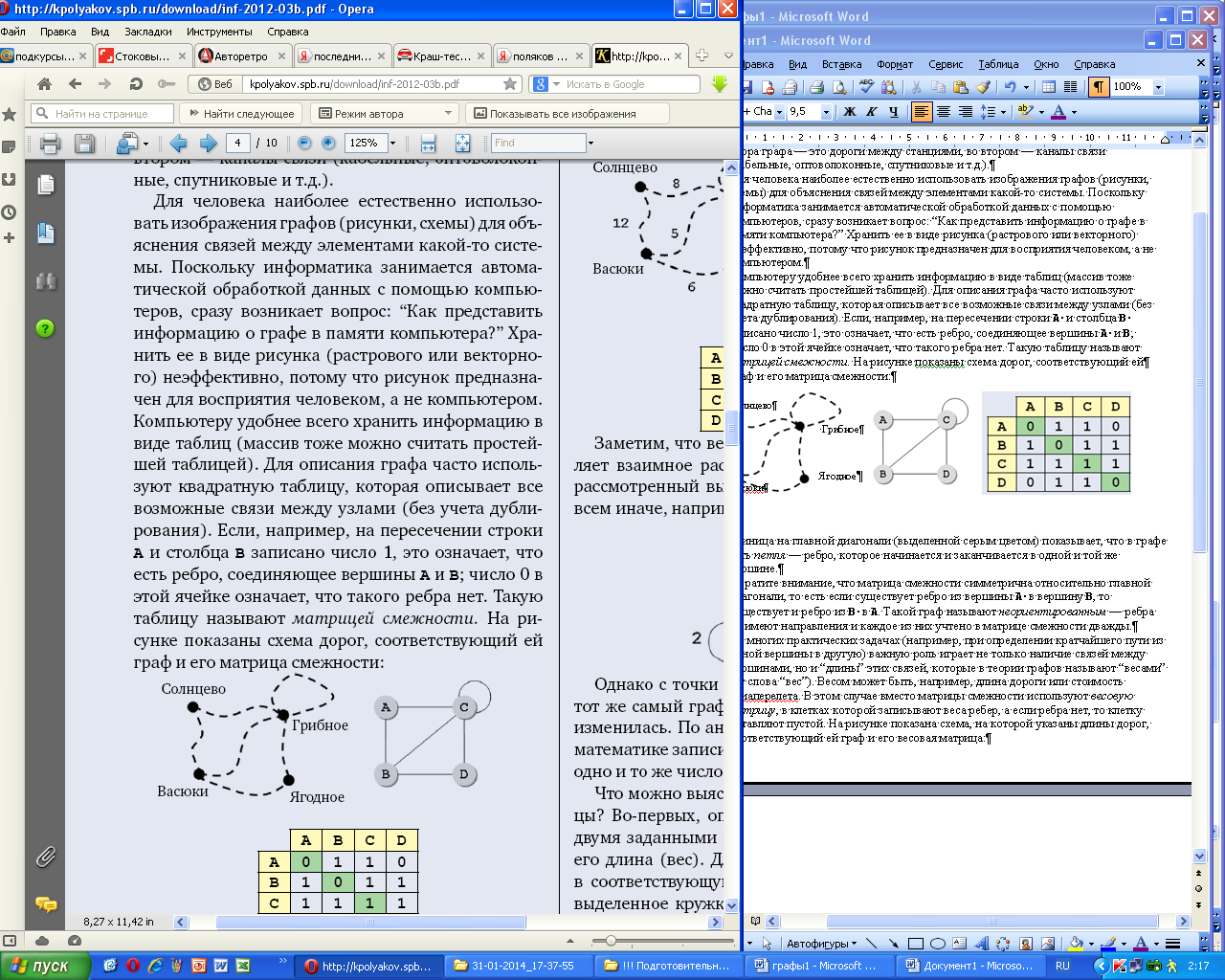Open Word font size 9,5 dropdown

(828, 112)
